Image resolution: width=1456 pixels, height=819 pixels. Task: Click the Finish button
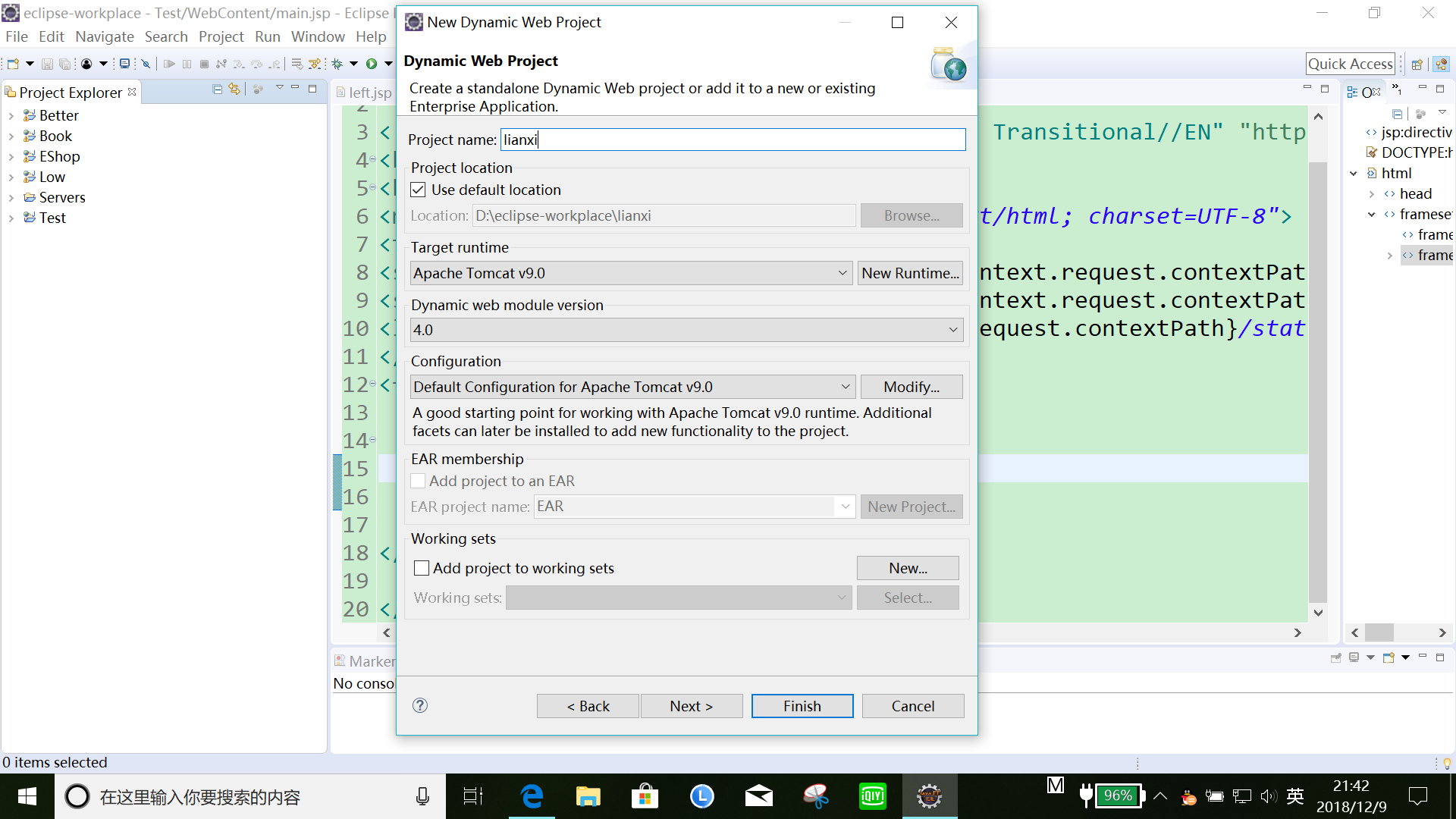pos(802,706)
